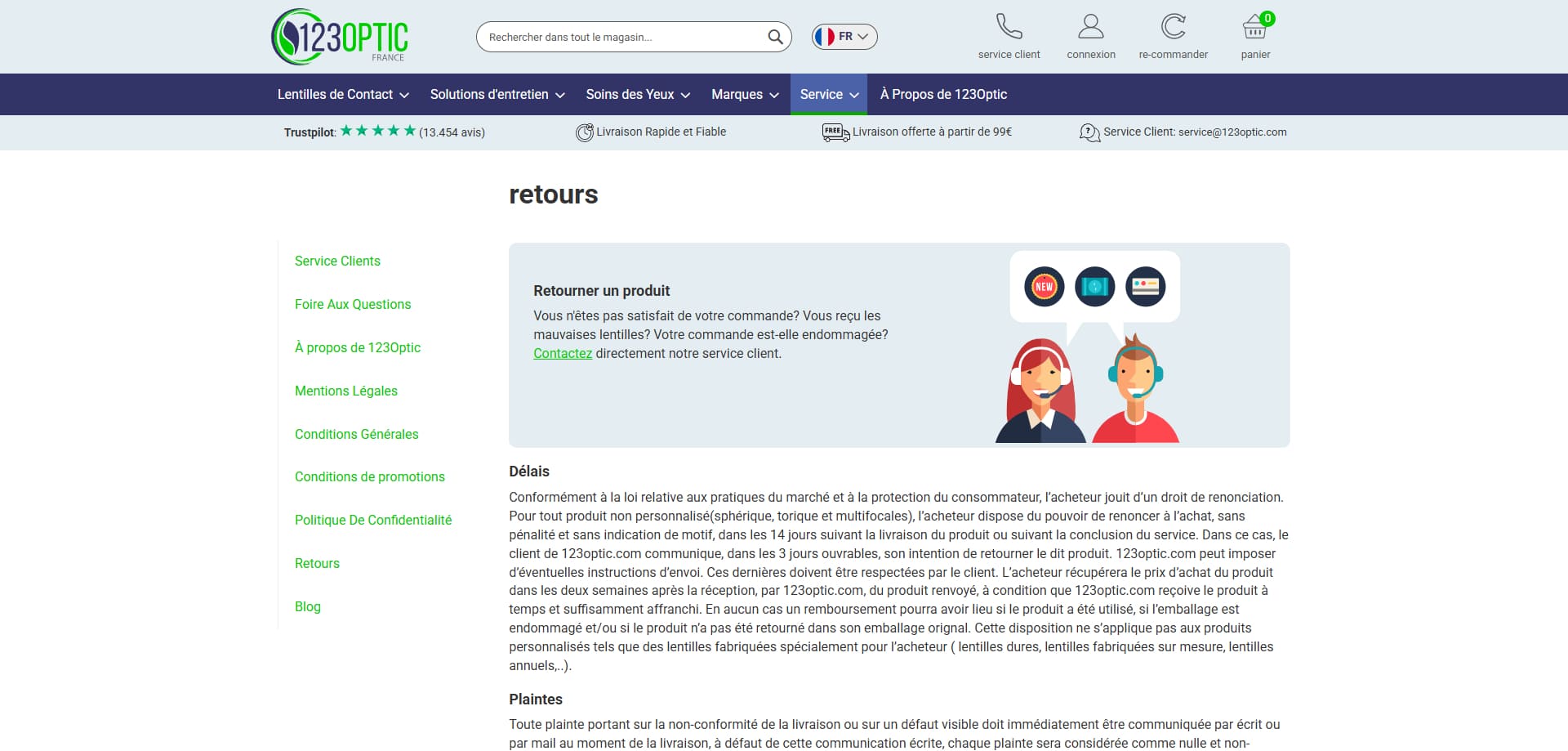Open À propos de 123Optic sidebar link

(x=358, y=347)
